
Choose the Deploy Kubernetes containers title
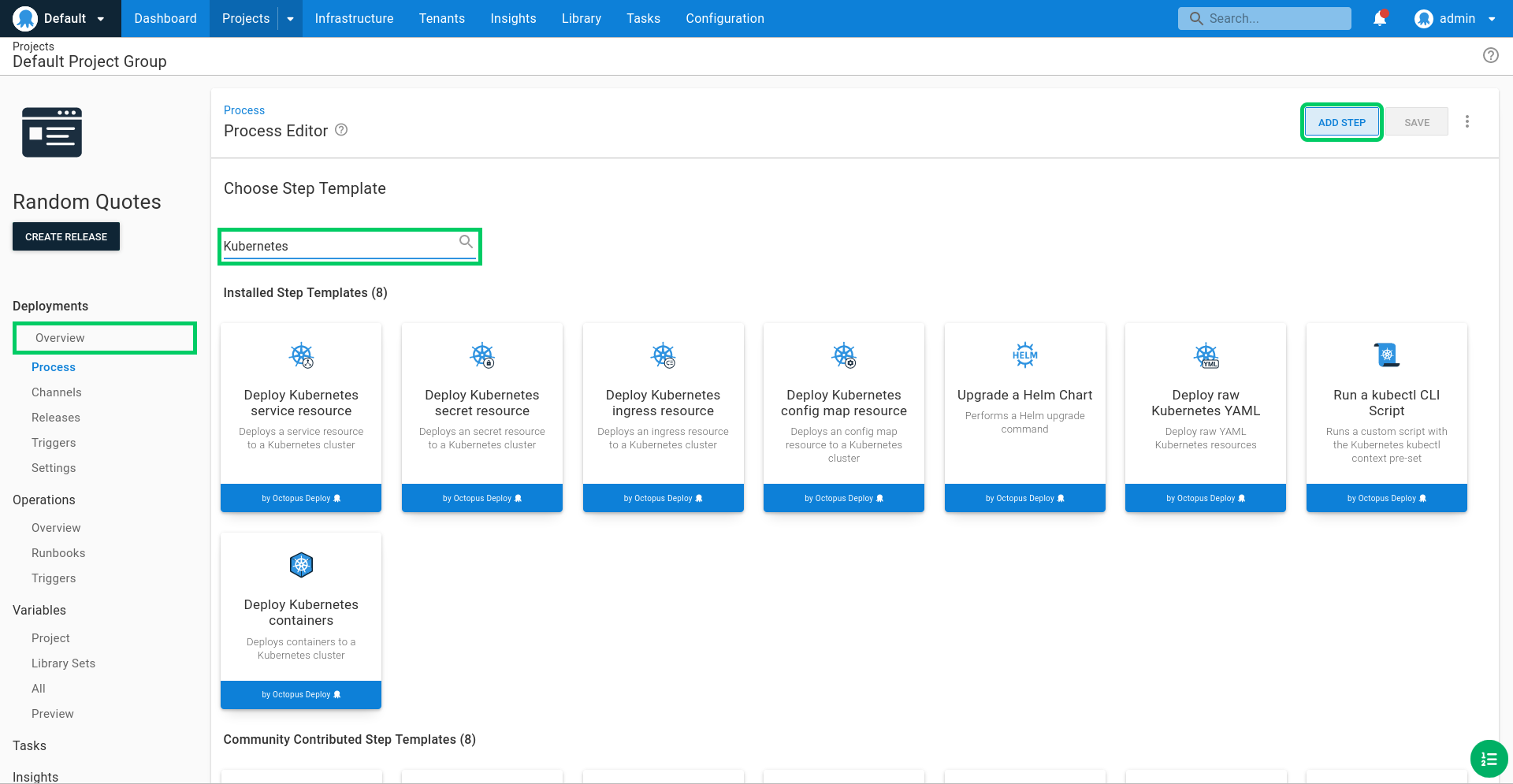[x=301, y=612]
